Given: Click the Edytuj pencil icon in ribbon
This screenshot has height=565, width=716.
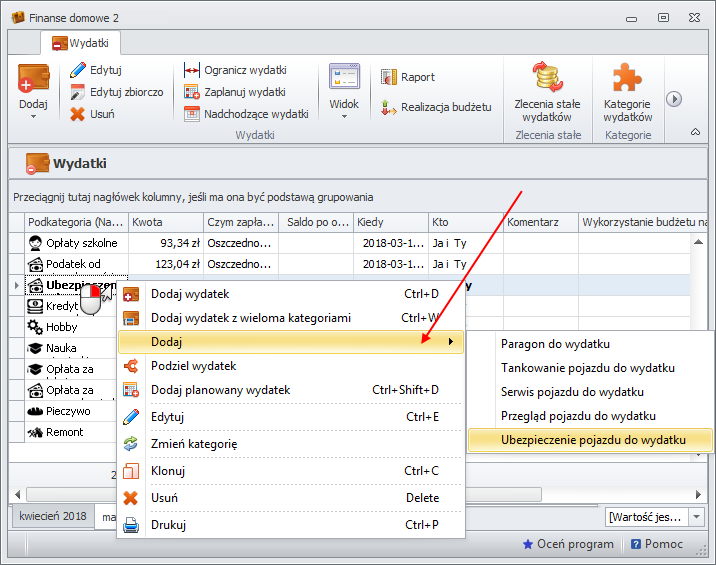Looking at the screenshot, I should 78,70.
